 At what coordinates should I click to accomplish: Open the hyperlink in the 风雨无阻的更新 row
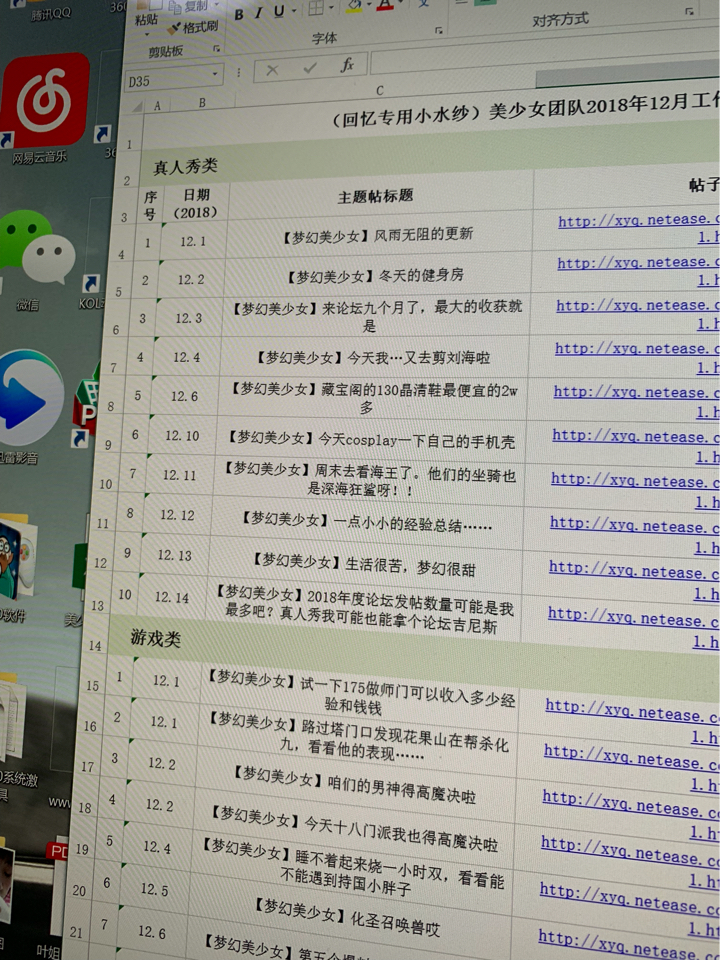[x=637, y=221]
